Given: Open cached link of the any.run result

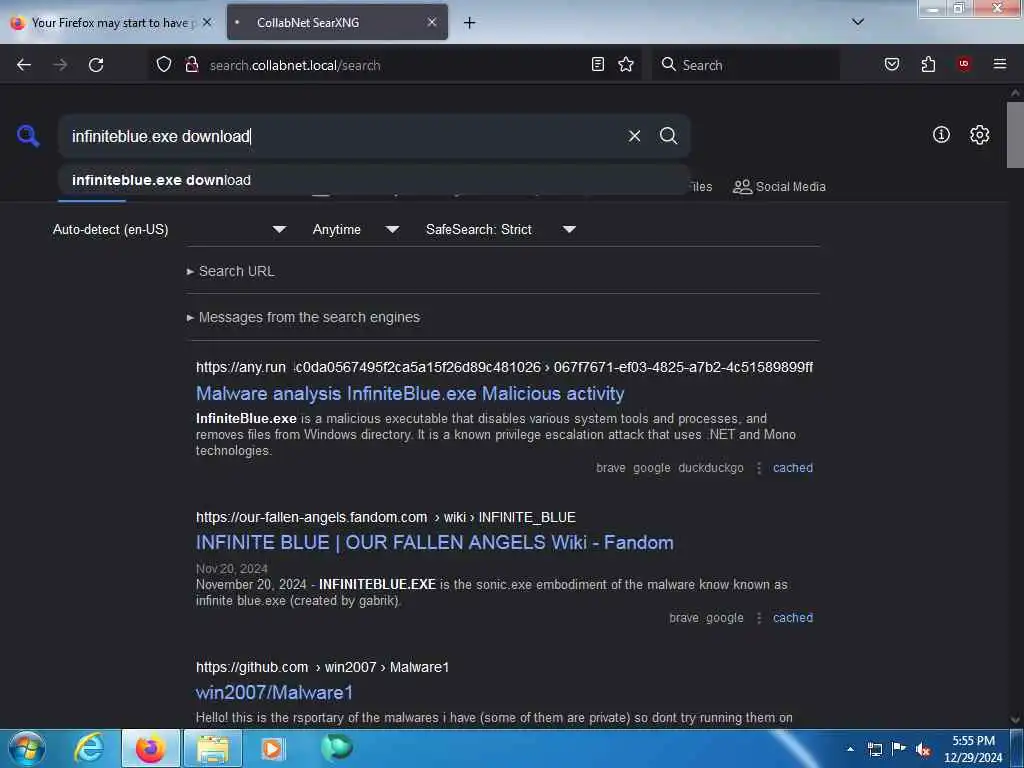Looking at the screenshot, I should 793,468.
